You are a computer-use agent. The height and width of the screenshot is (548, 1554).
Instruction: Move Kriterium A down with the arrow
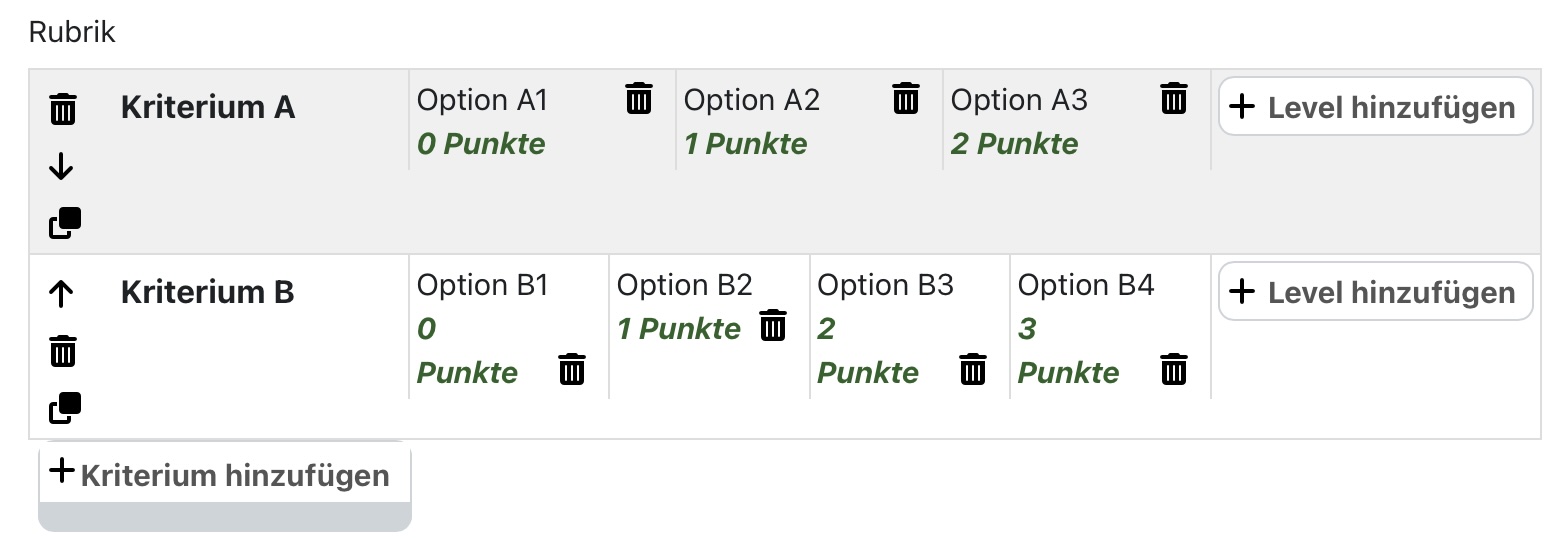(x=62, y=166)
